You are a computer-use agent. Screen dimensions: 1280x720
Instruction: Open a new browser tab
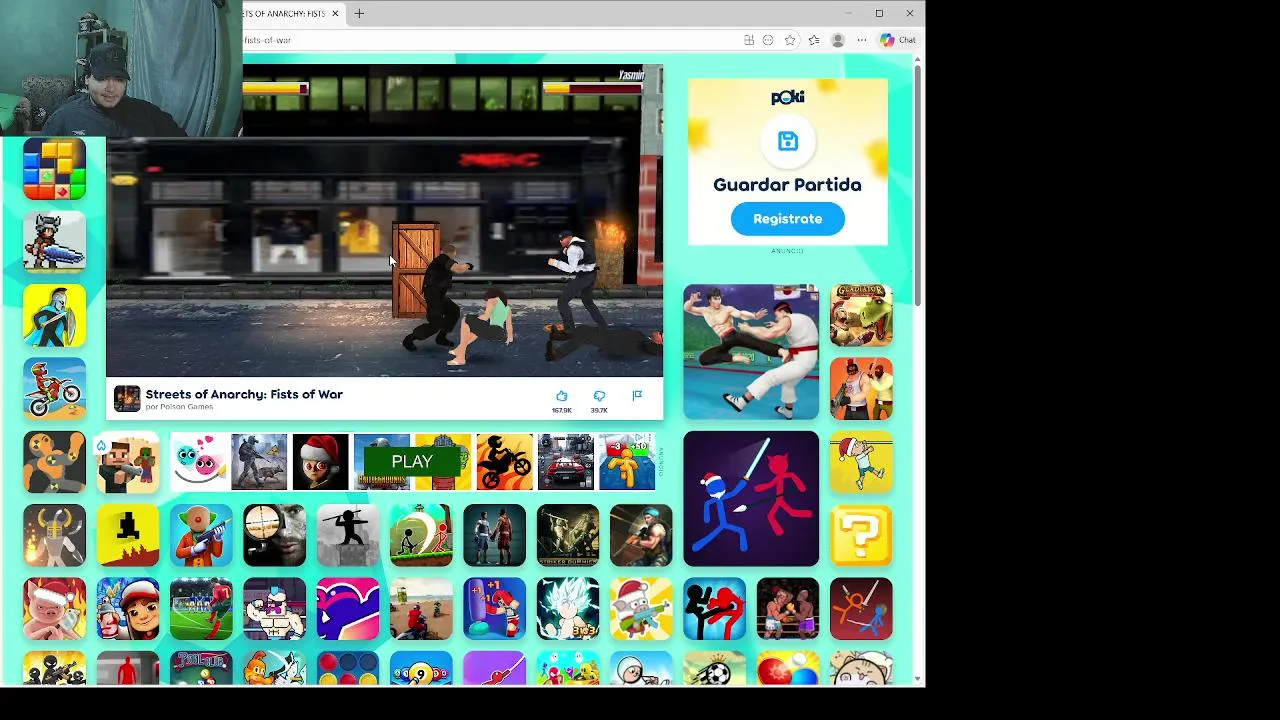coord(359,13)
